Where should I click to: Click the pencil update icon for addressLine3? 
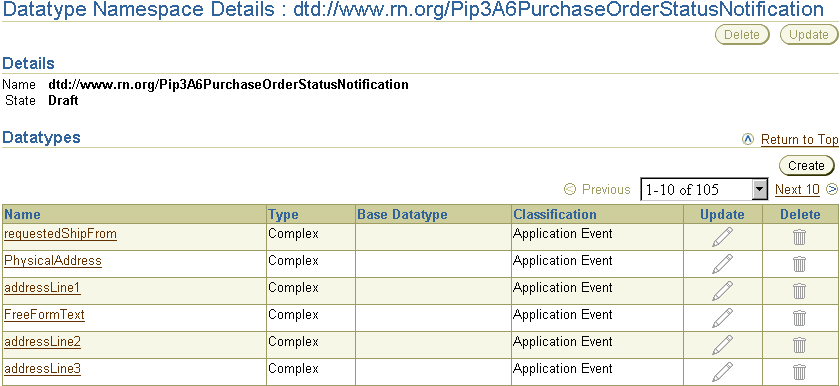(x=722, y=372)
